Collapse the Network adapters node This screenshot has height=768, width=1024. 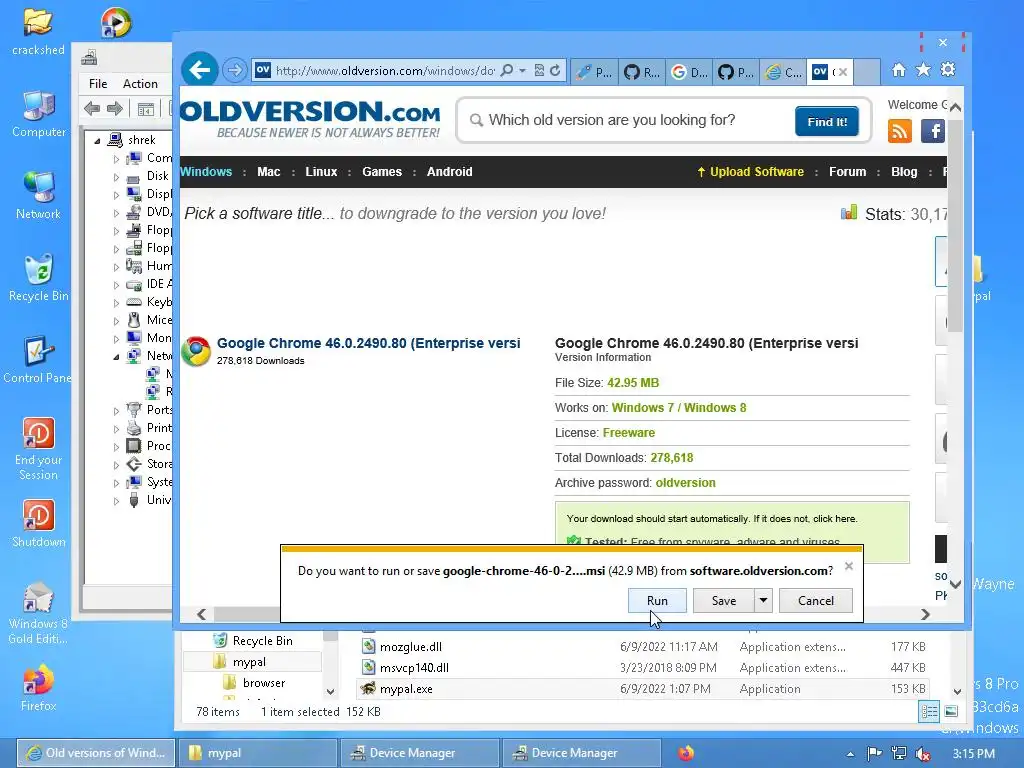(116, 357)
